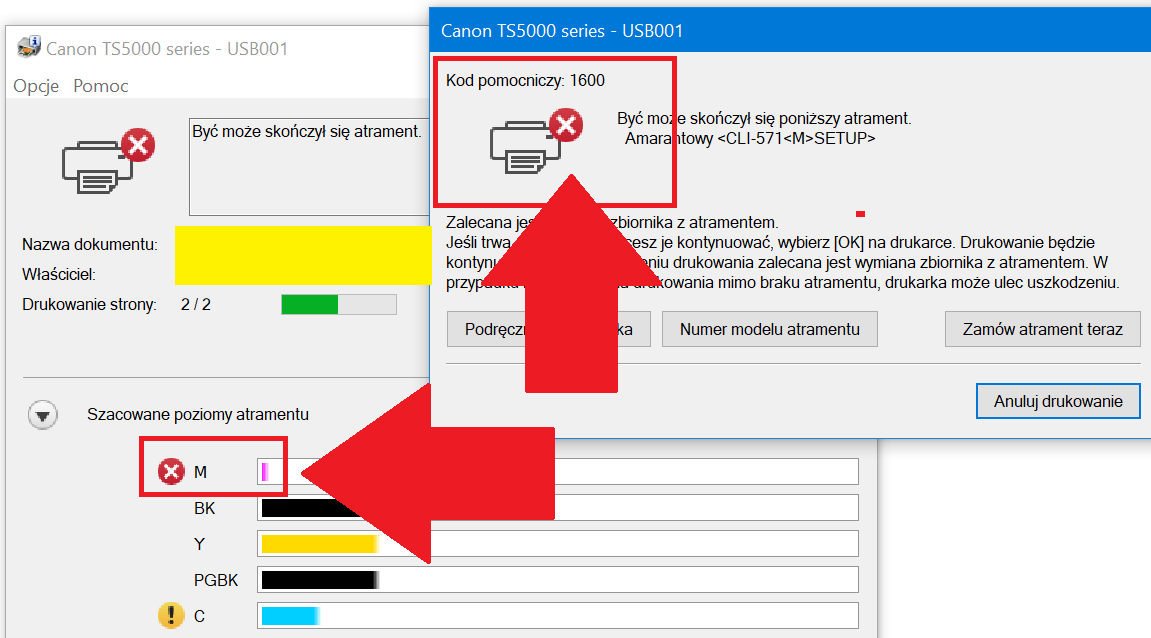The image size is (1151, 638).
Task: Open the Opcje menu
Action: 36,86
